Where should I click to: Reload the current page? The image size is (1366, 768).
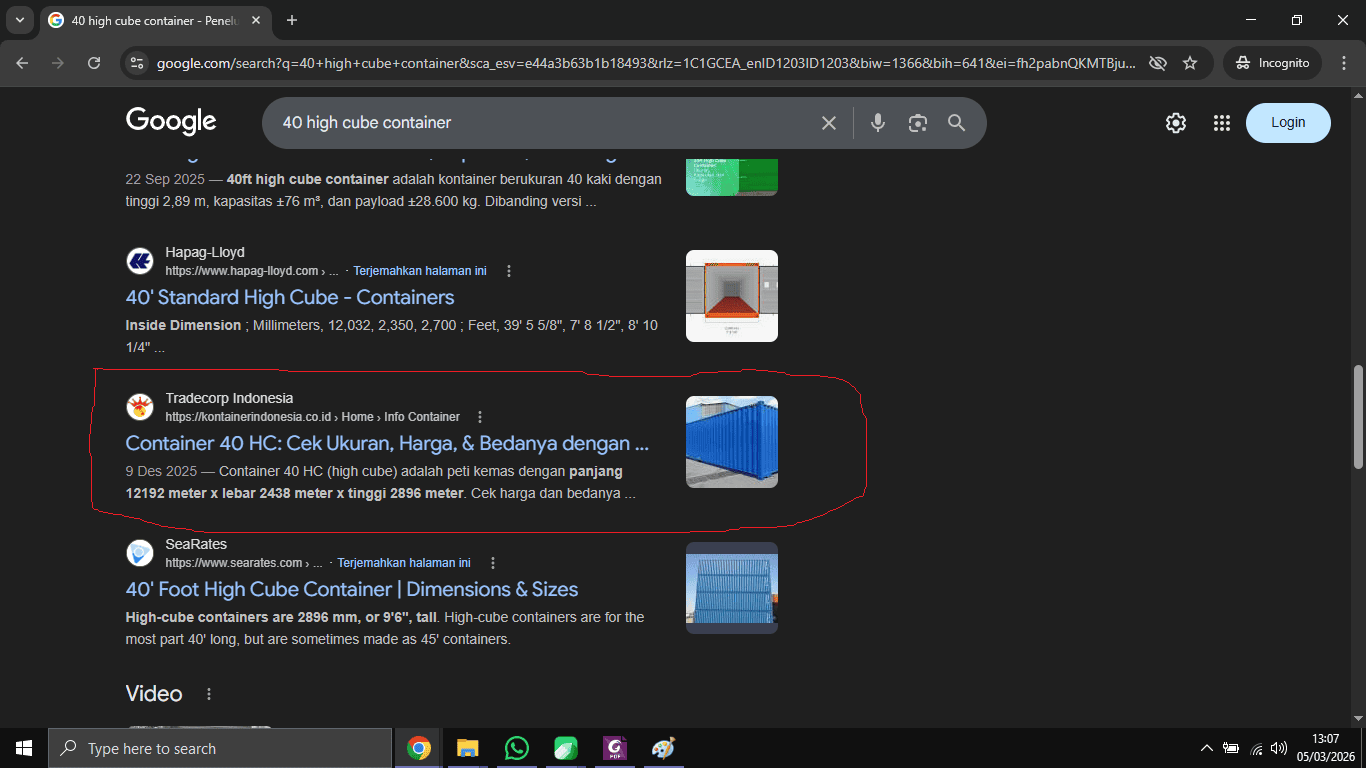pyautogui.click(x=94, y=63)
